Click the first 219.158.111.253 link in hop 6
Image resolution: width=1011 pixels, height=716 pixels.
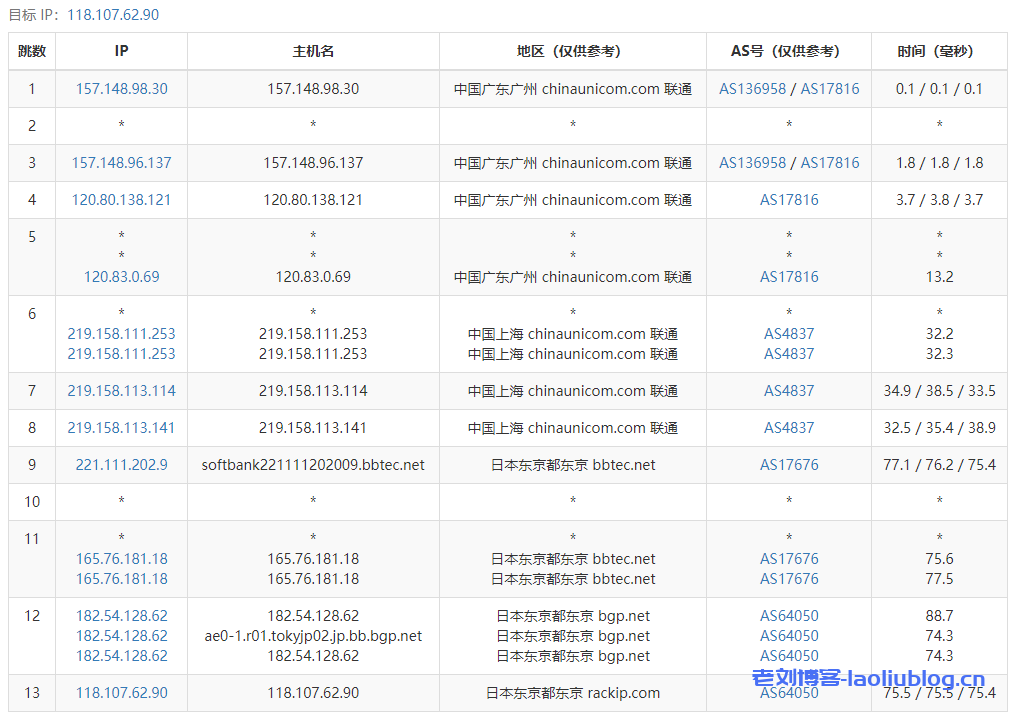pyautogui.click(x=121, y=333)
